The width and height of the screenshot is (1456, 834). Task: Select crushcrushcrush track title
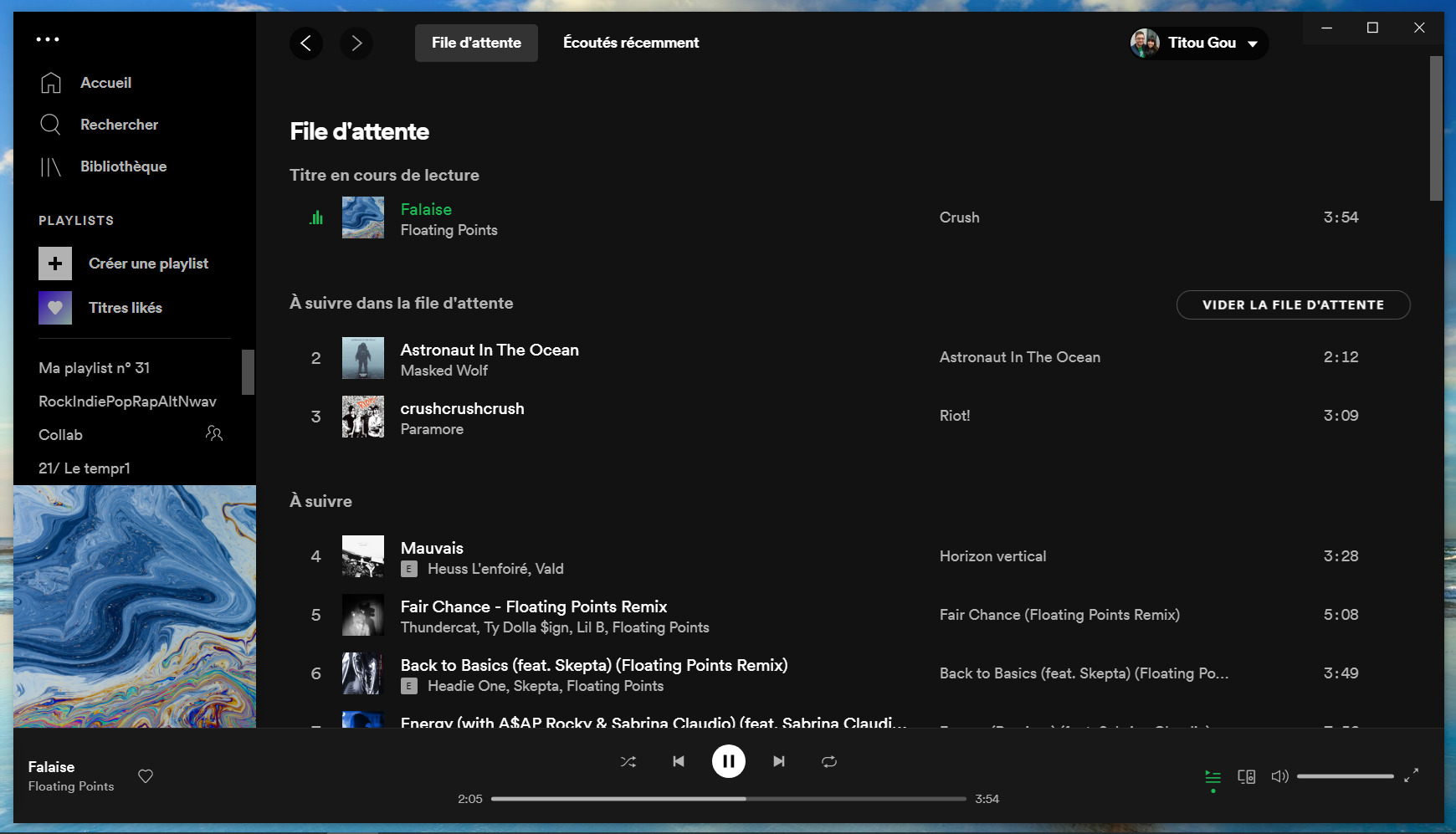tap(462, 408)
